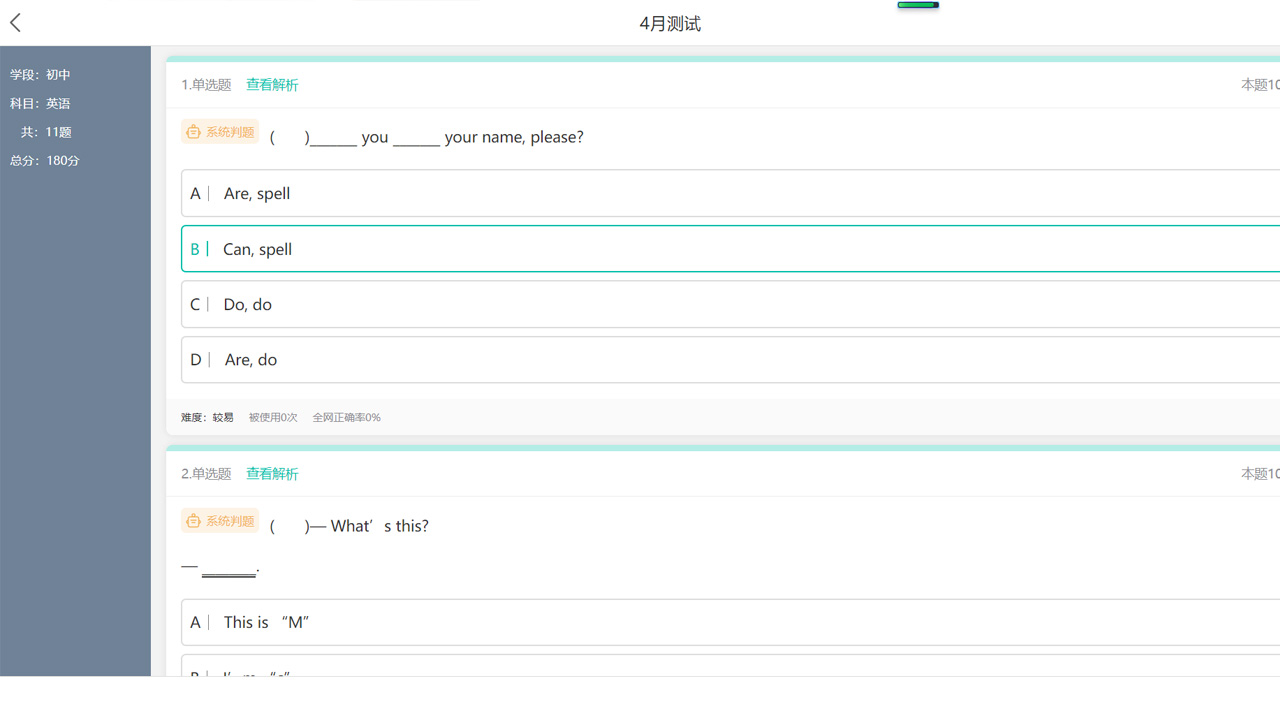The image size is (1280, 720).
Task: Select answer A "This is M" in question 2
Action: click(x=266, y=622)
